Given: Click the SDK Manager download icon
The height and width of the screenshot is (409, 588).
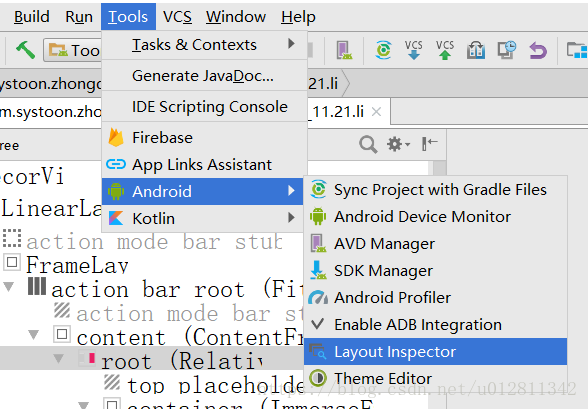Looking at the screenshot, I should (318, 270).
